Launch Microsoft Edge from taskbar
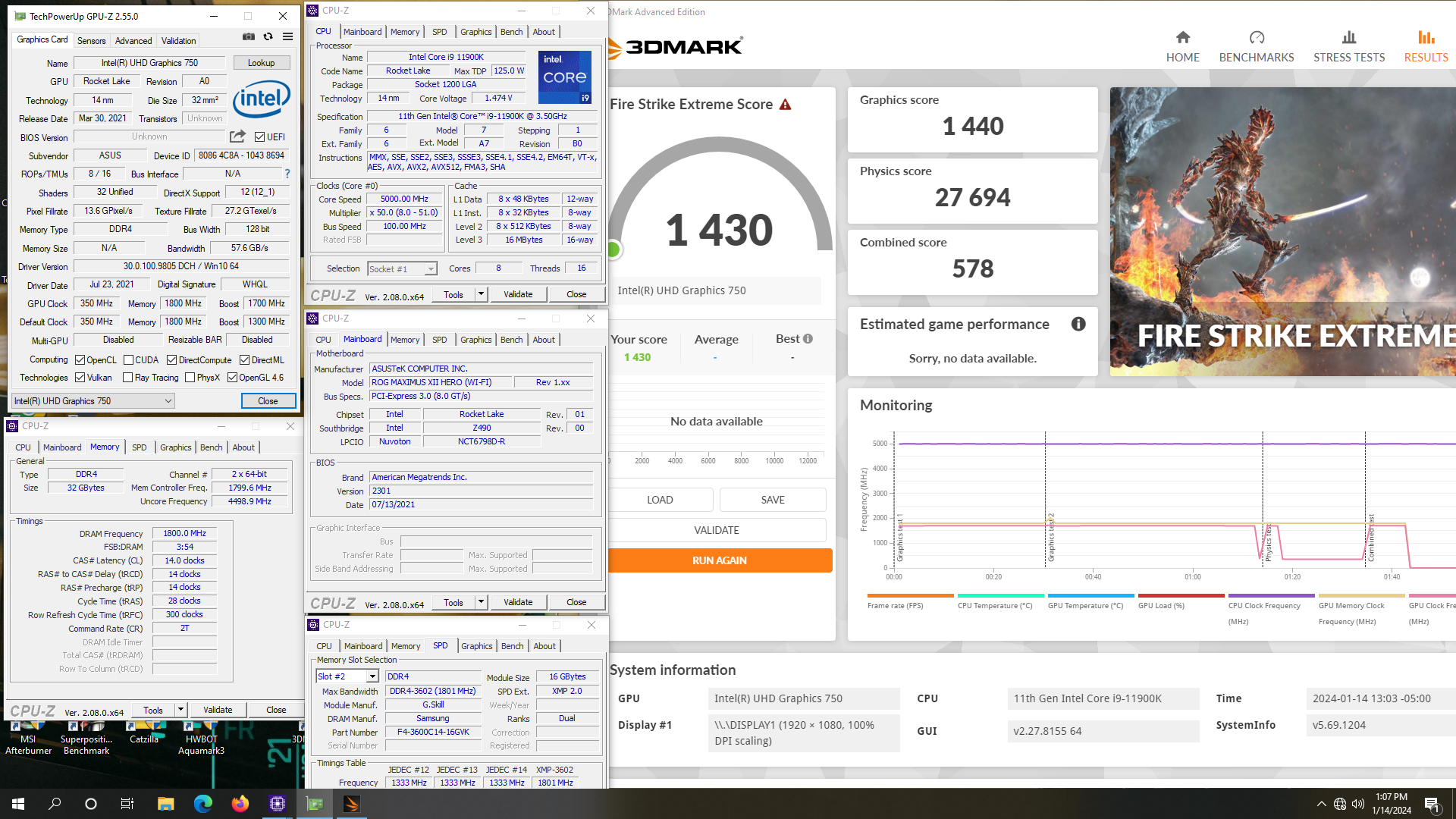1456x819 pixels. point(202,804)
